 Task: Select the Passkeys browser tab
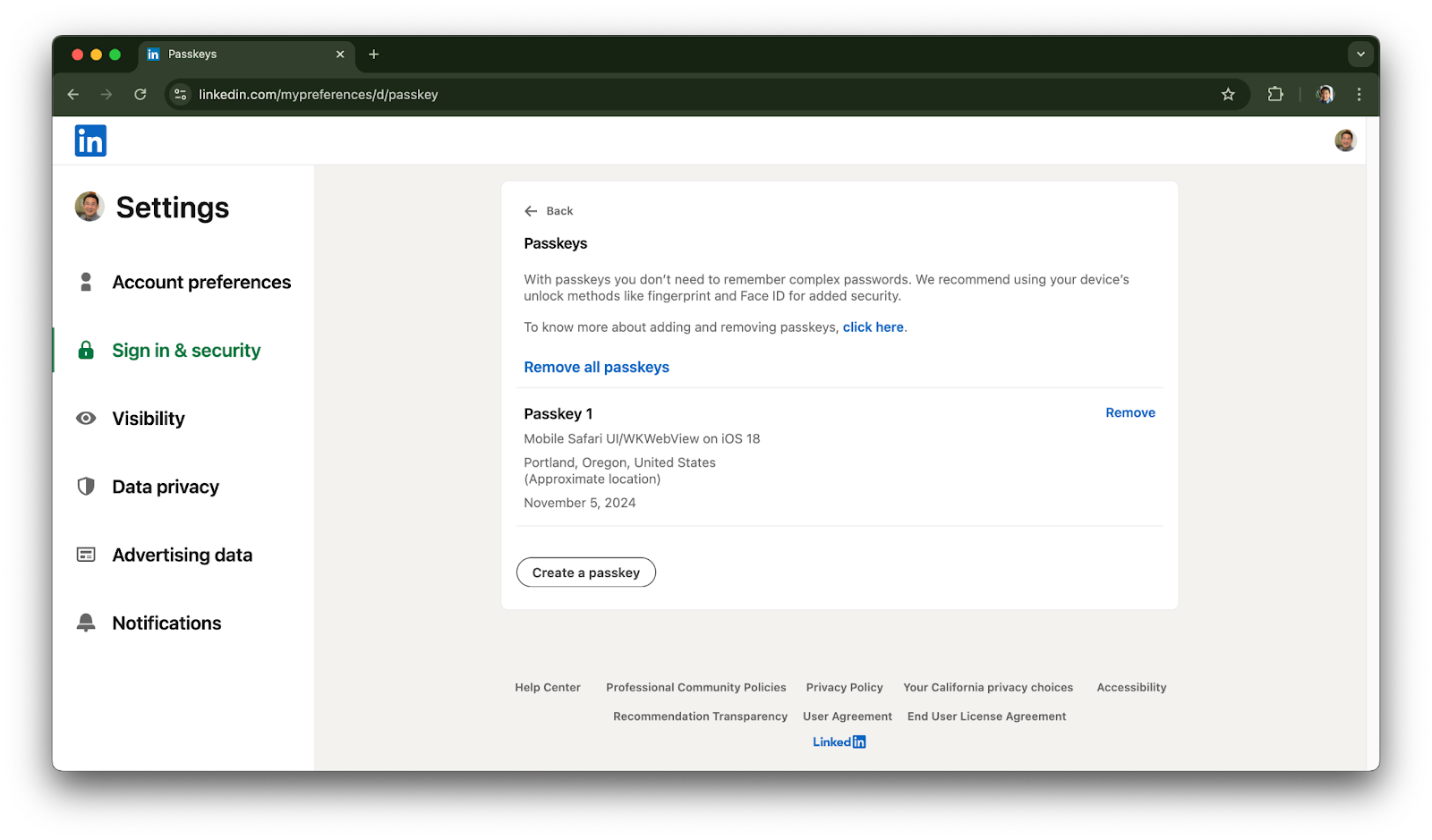246,55
